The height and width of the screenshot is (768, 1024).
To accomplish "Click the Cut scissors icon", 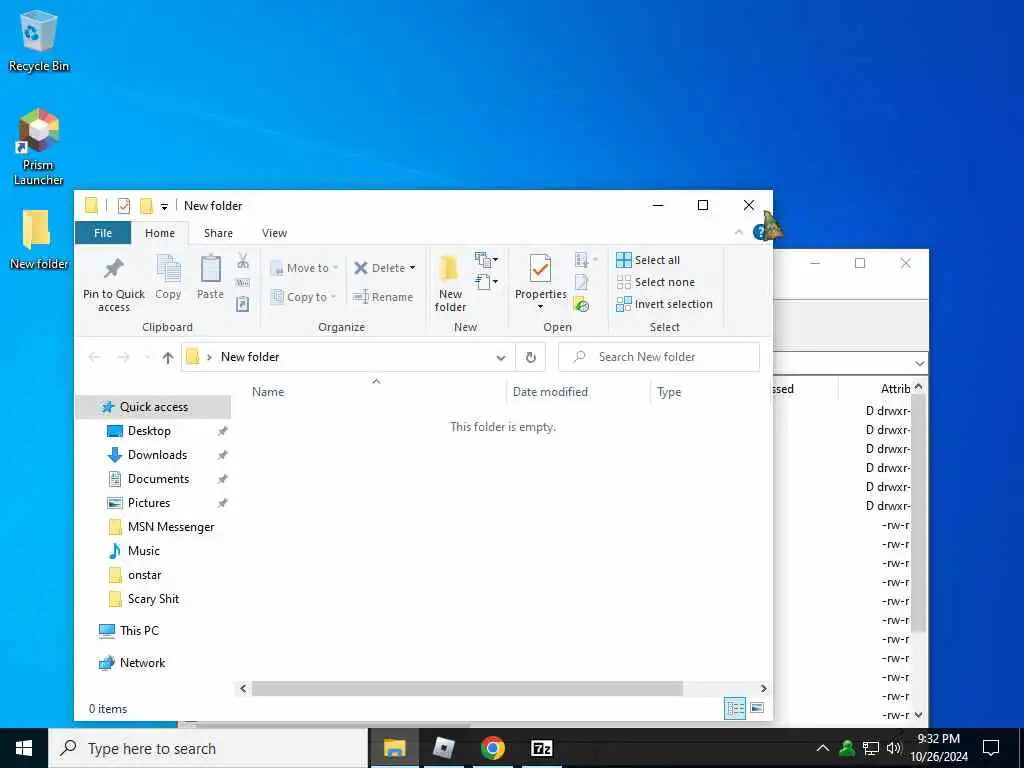I will point(242,261).
